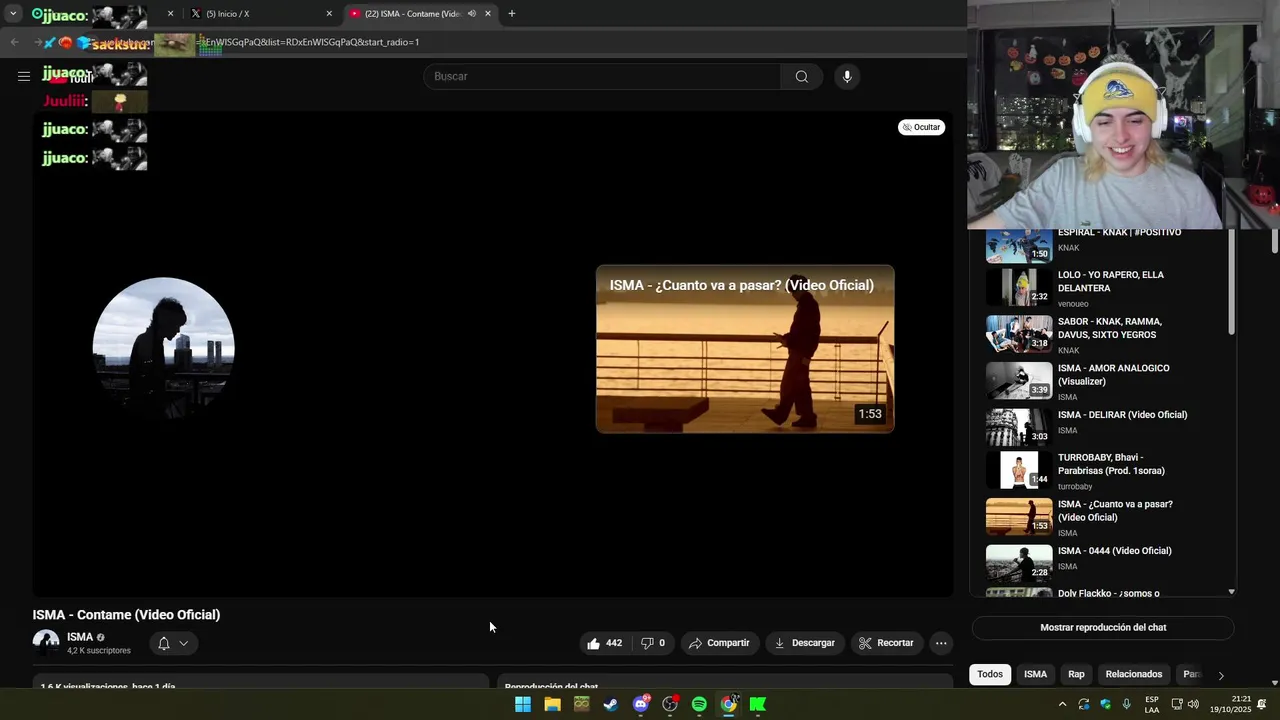
Task: Open ESPIRAL - KNAK #POSITIVO playlist thumbnail
Action: tap(1019, 246)
